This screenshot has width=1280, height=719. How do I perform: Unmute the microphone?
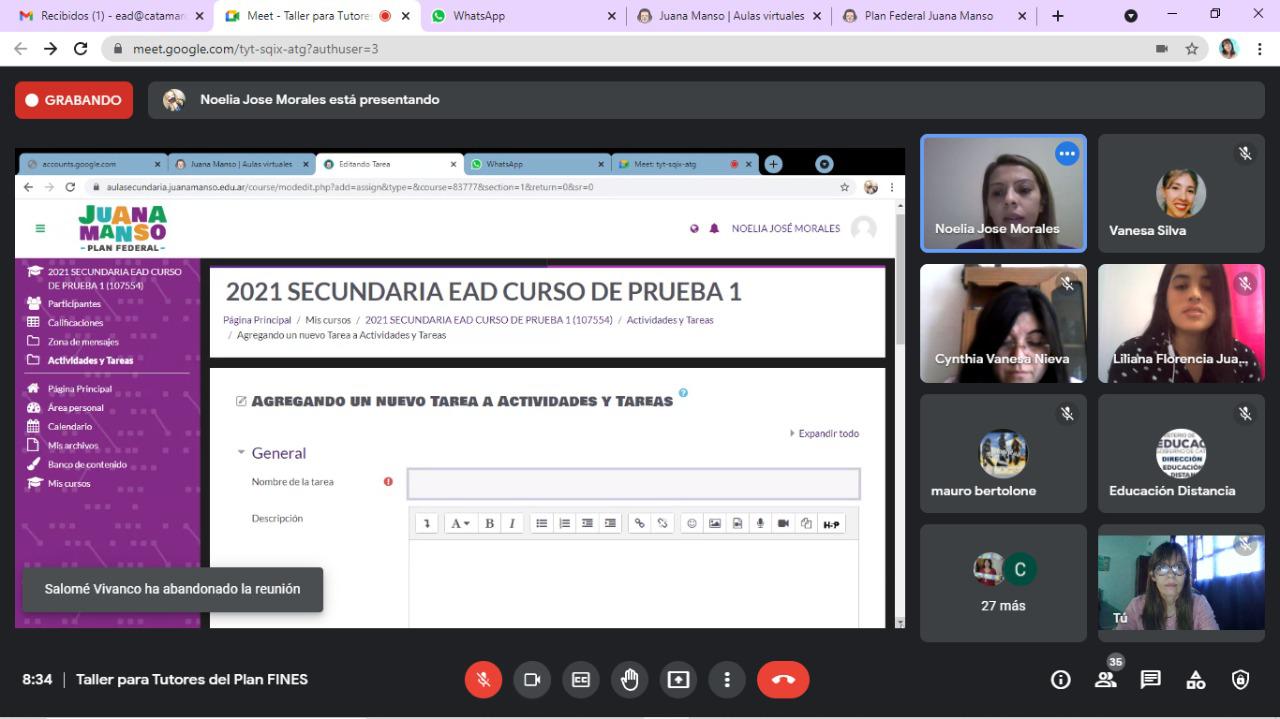pos(483,680)
